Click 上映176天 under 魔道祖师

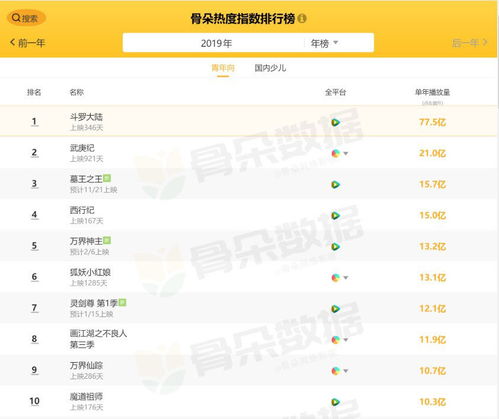(87, 407)
